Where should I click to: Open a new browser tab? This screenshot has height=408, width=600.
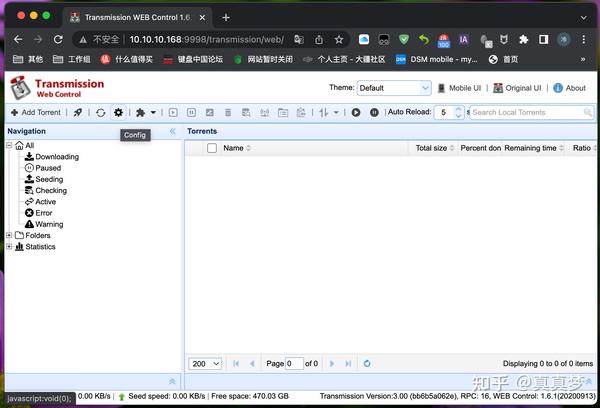[226, 18]
